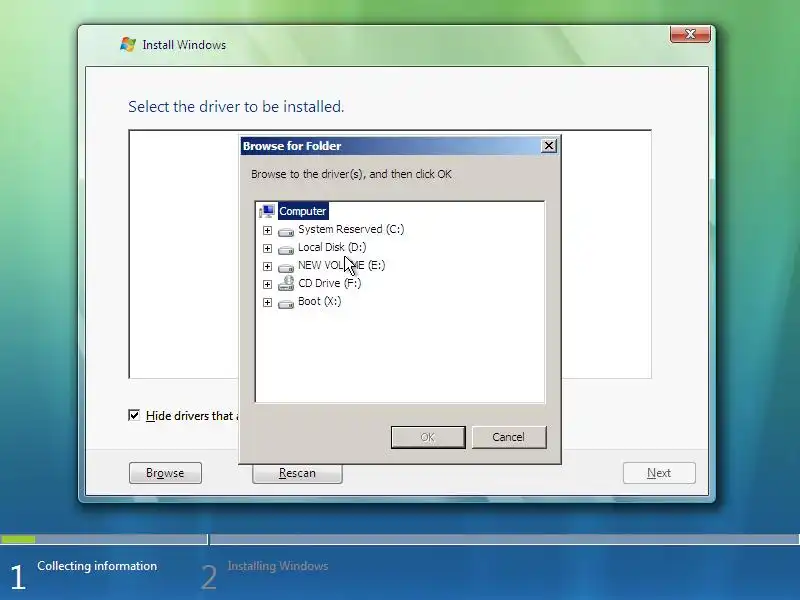Expand the Boot (X:) node
This screenshot has width=800, height=600.
tap(267, 303)
